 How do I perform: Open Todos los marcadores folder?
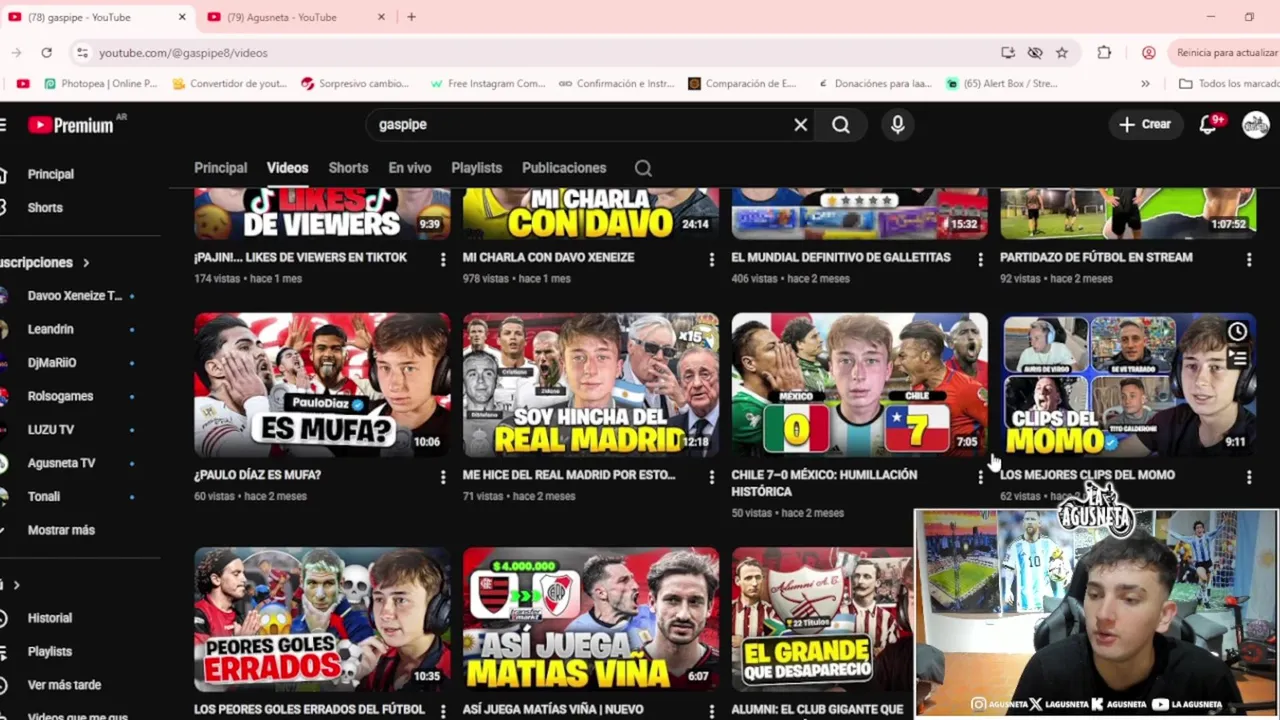click(x=1228, y=84)
